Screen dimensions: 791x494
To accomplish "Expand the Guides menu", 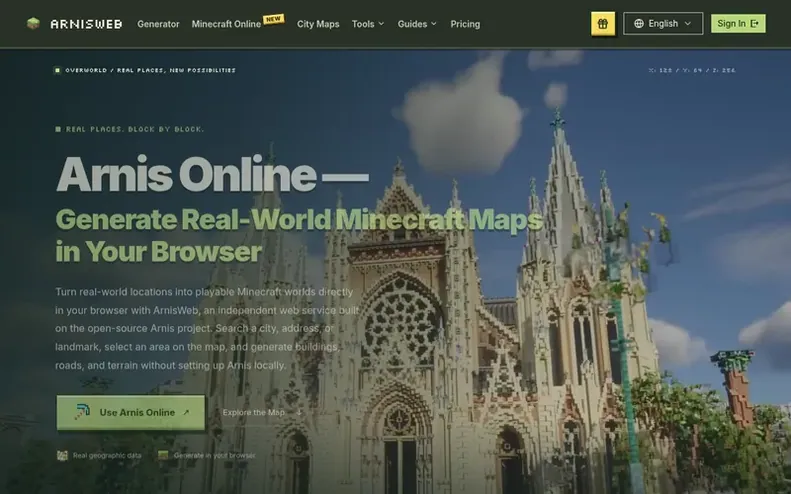I will point(417,24).
